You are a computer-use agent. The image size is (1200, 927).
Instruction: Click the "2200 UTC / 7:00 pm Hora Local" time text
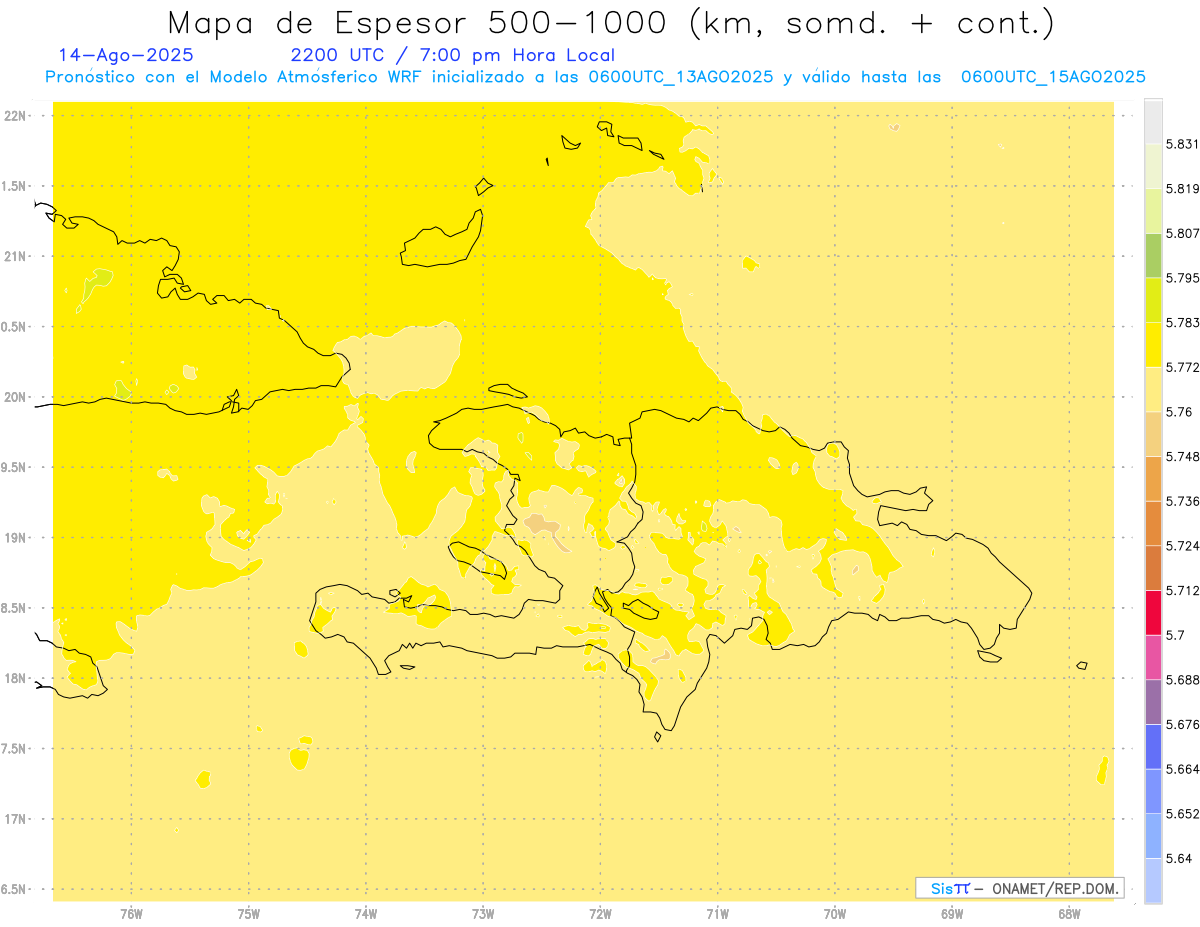click(x=452, y=55)
